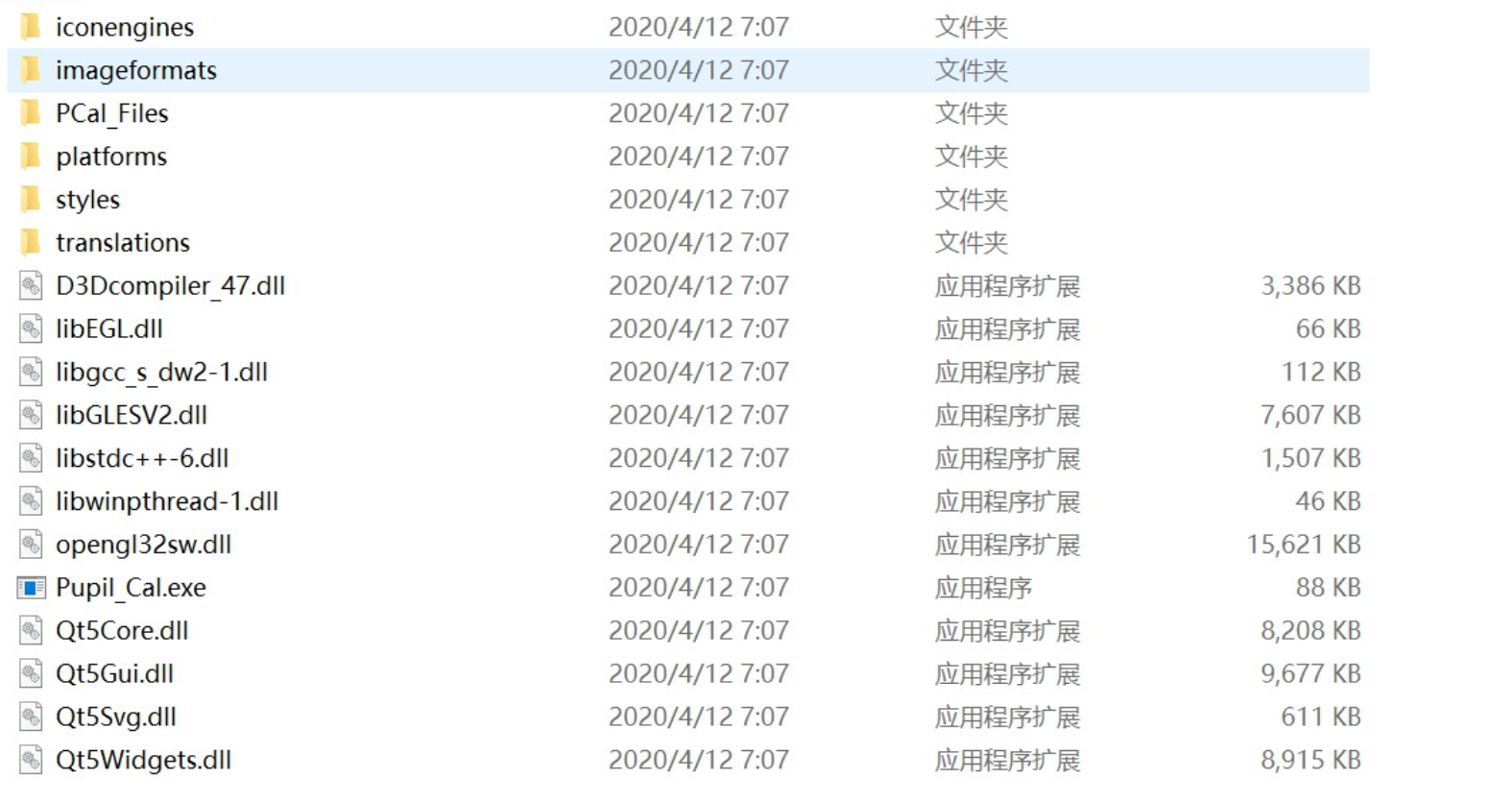
Task: Select the styles folder name
Action: (x=87, y=200)
